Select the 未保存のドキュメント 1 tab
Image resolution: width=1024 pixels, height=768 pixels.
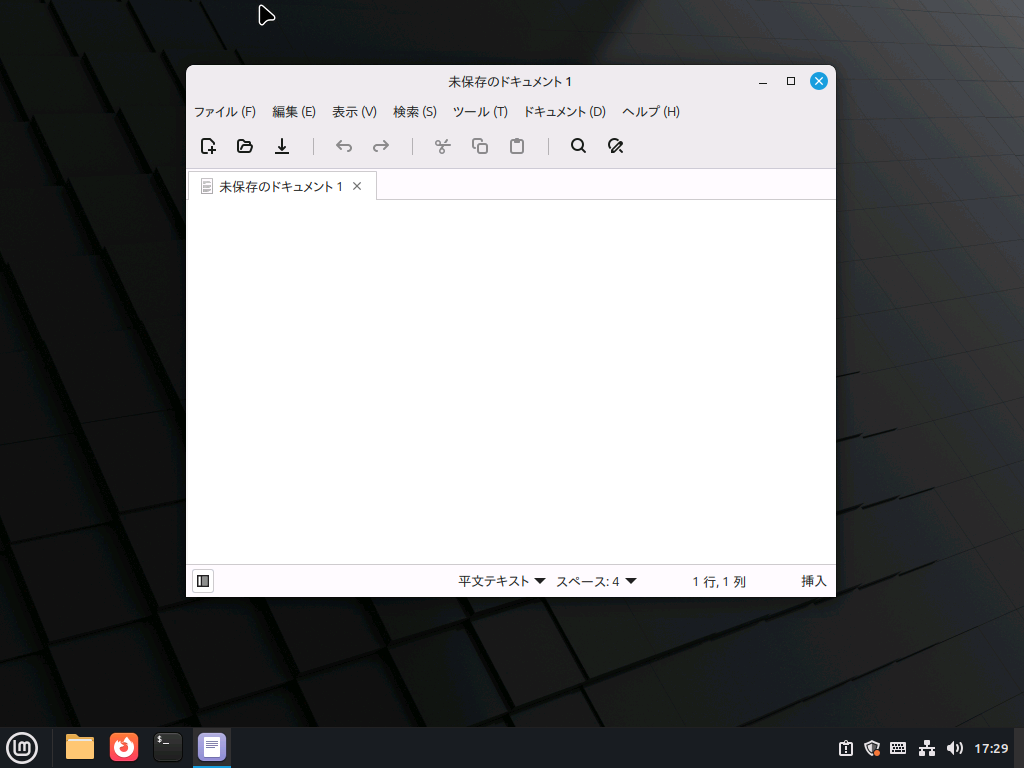coord(280,187)
